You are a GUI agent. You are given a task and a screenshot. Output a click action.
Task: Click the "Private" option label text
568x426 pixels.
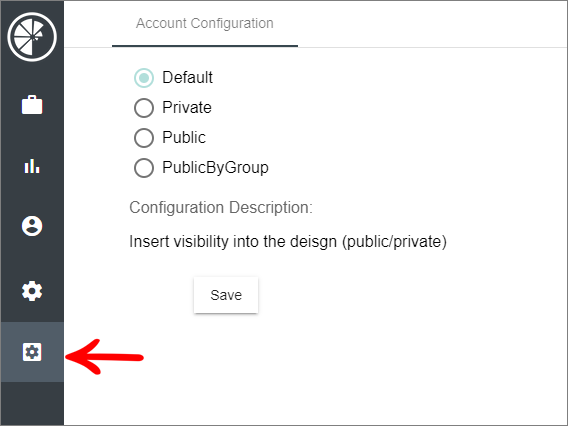click(x=187, y=108)
